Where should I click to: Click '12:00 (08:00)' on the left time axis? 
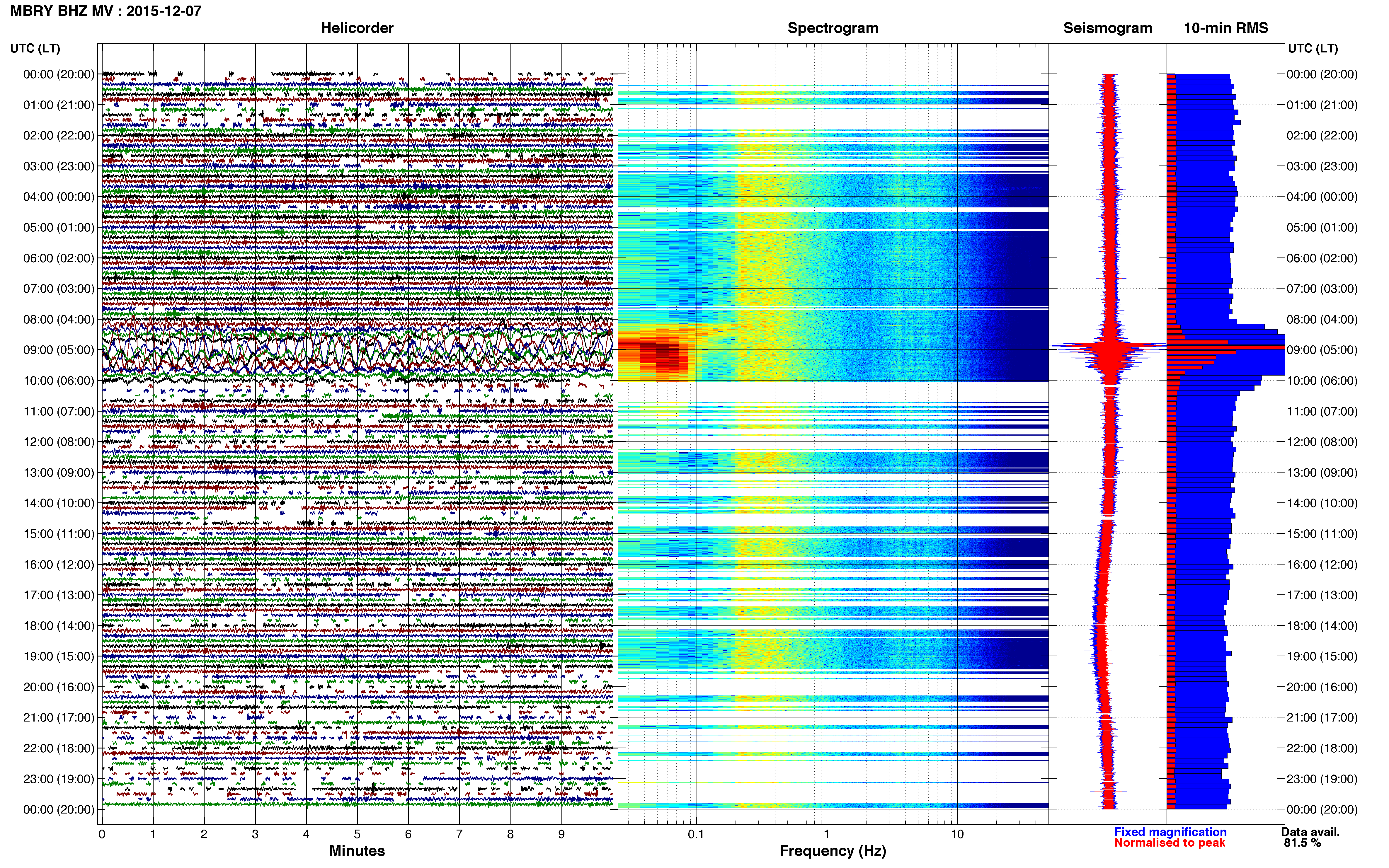point(59,442)
